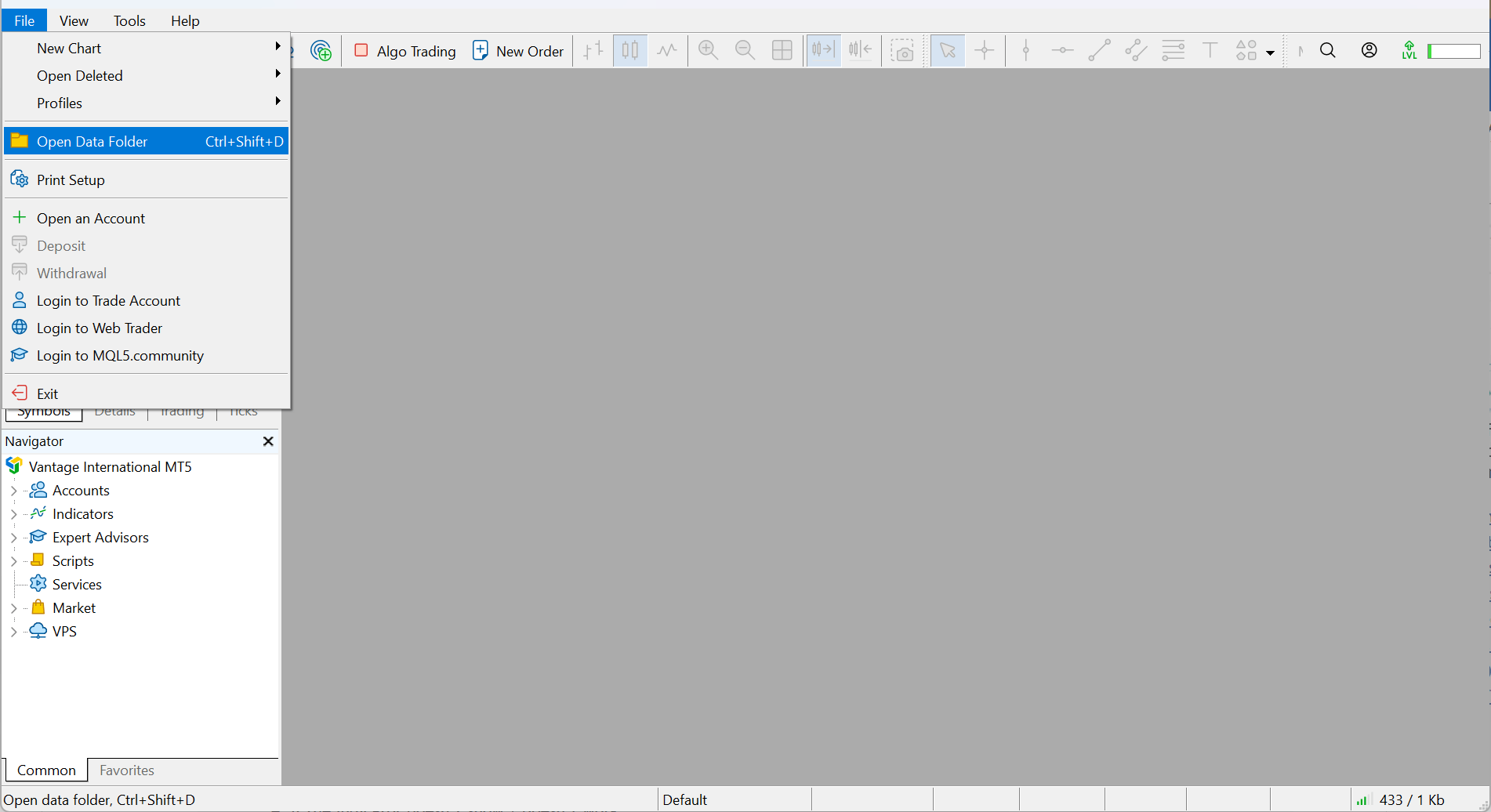The width and height of the screenshot is (1491, 812).
Task: Choose Login to Trade Account
Action: tap(147, 301)
